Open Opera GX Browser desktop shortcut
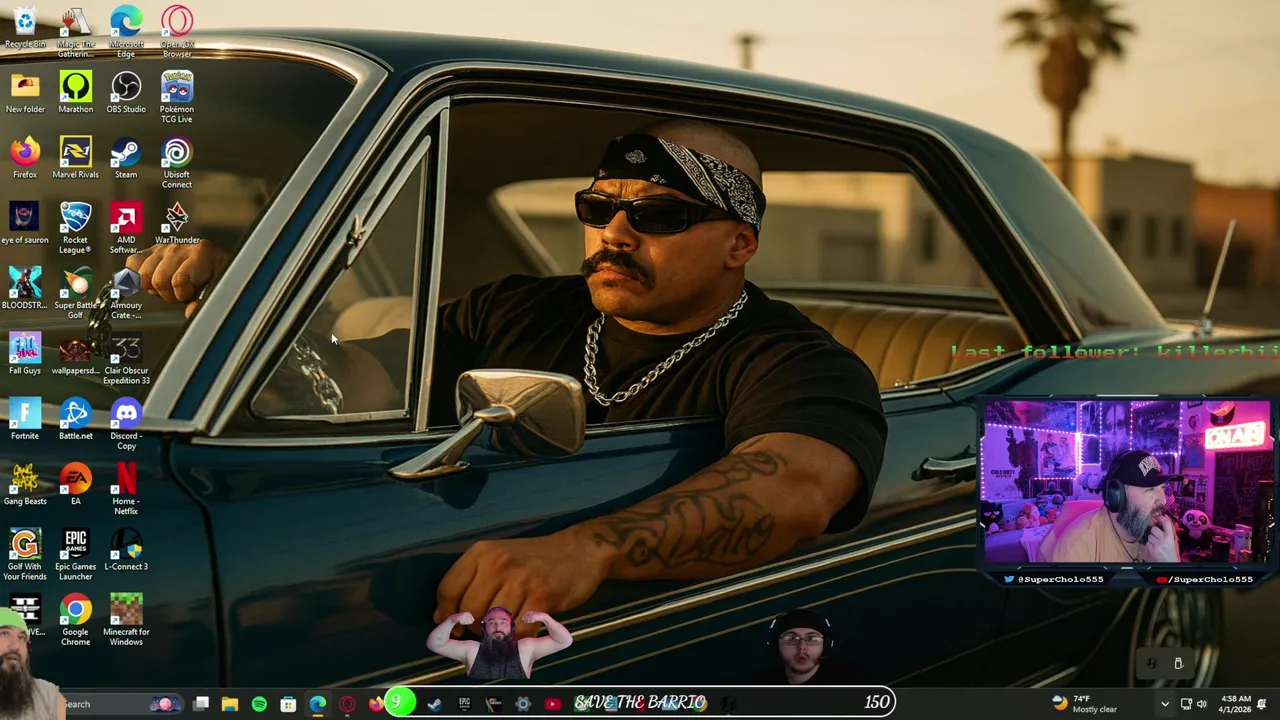The height and width of the screenshot is (720, 1280). (177, 31)
